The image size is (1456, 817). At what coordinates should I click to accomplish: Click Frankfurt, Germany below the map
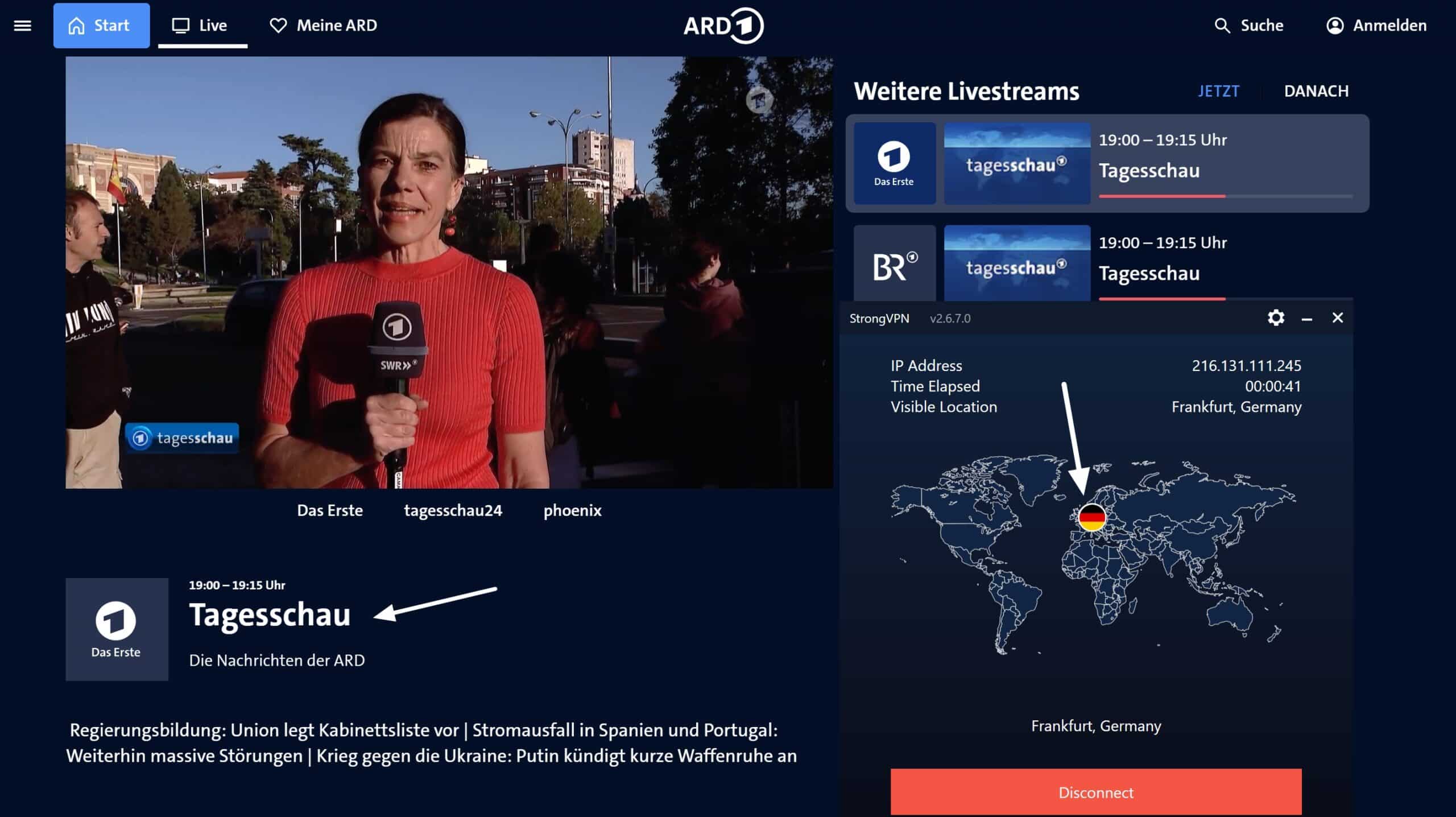pos(1096,726)
